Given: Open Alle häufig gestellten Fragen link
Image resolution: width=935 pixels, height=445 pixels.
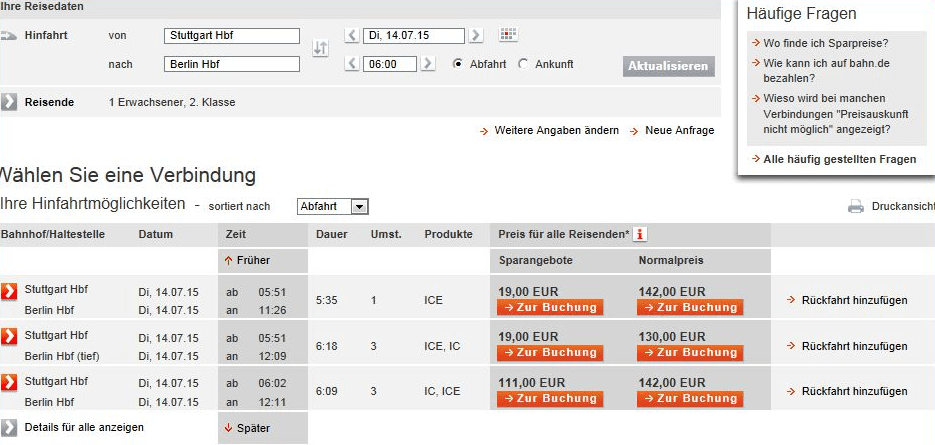Looking at the screenshot, I should [839, 159].
